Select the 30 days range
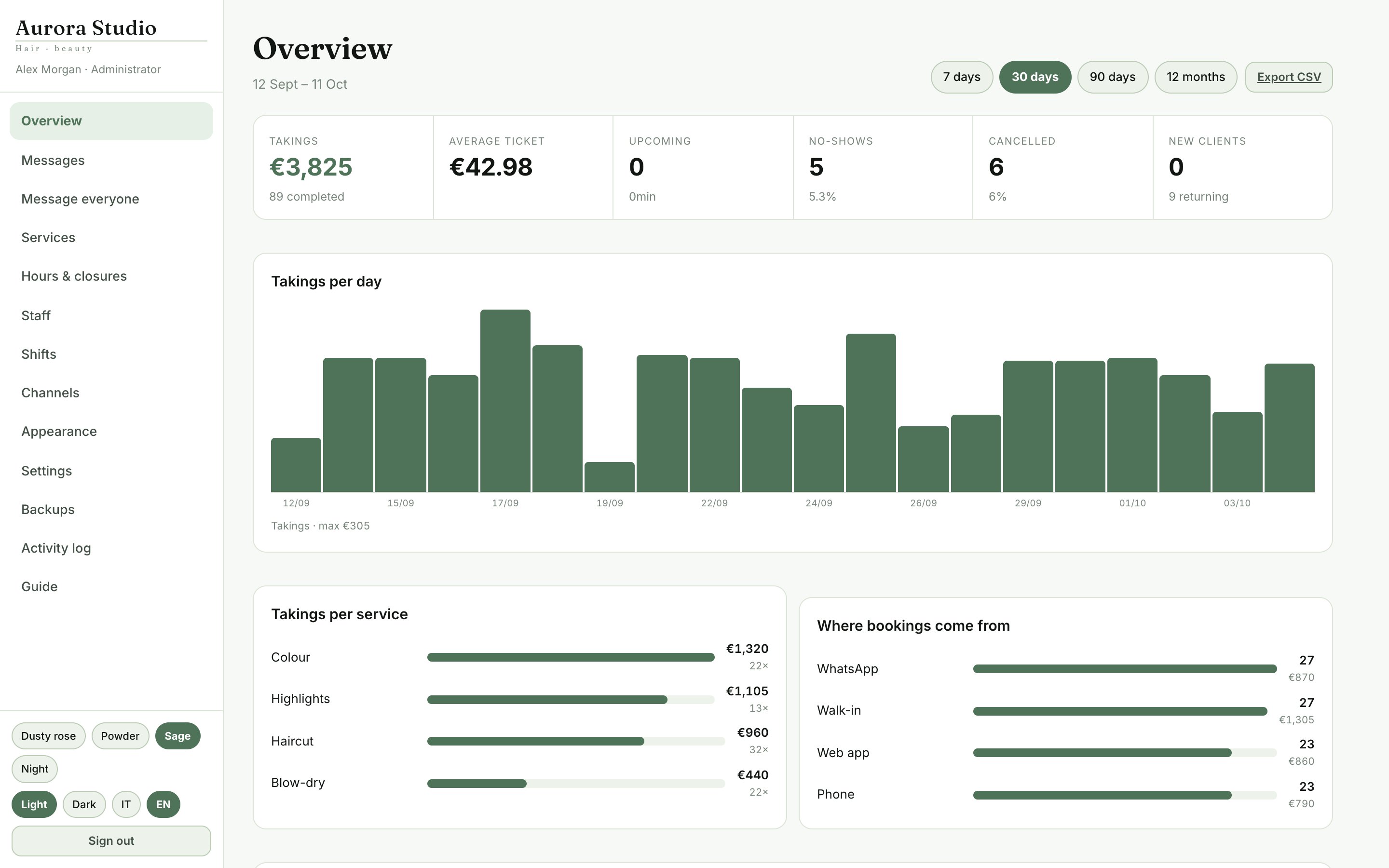The image size is (1389, 868). (x=1035, y=77)
